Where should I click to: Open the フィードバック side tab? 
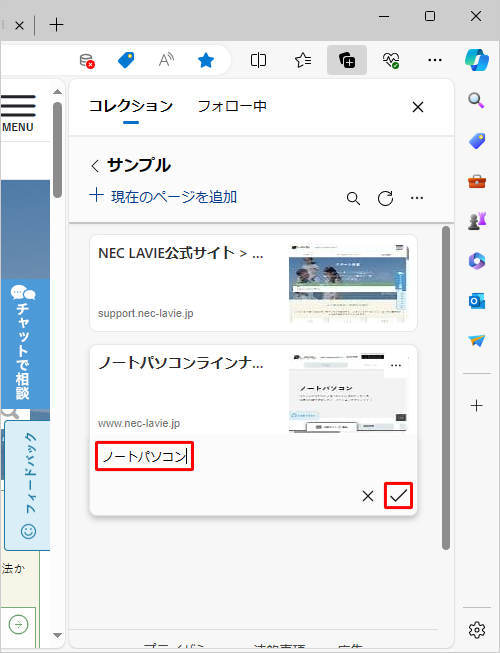[x=28, y=485]
